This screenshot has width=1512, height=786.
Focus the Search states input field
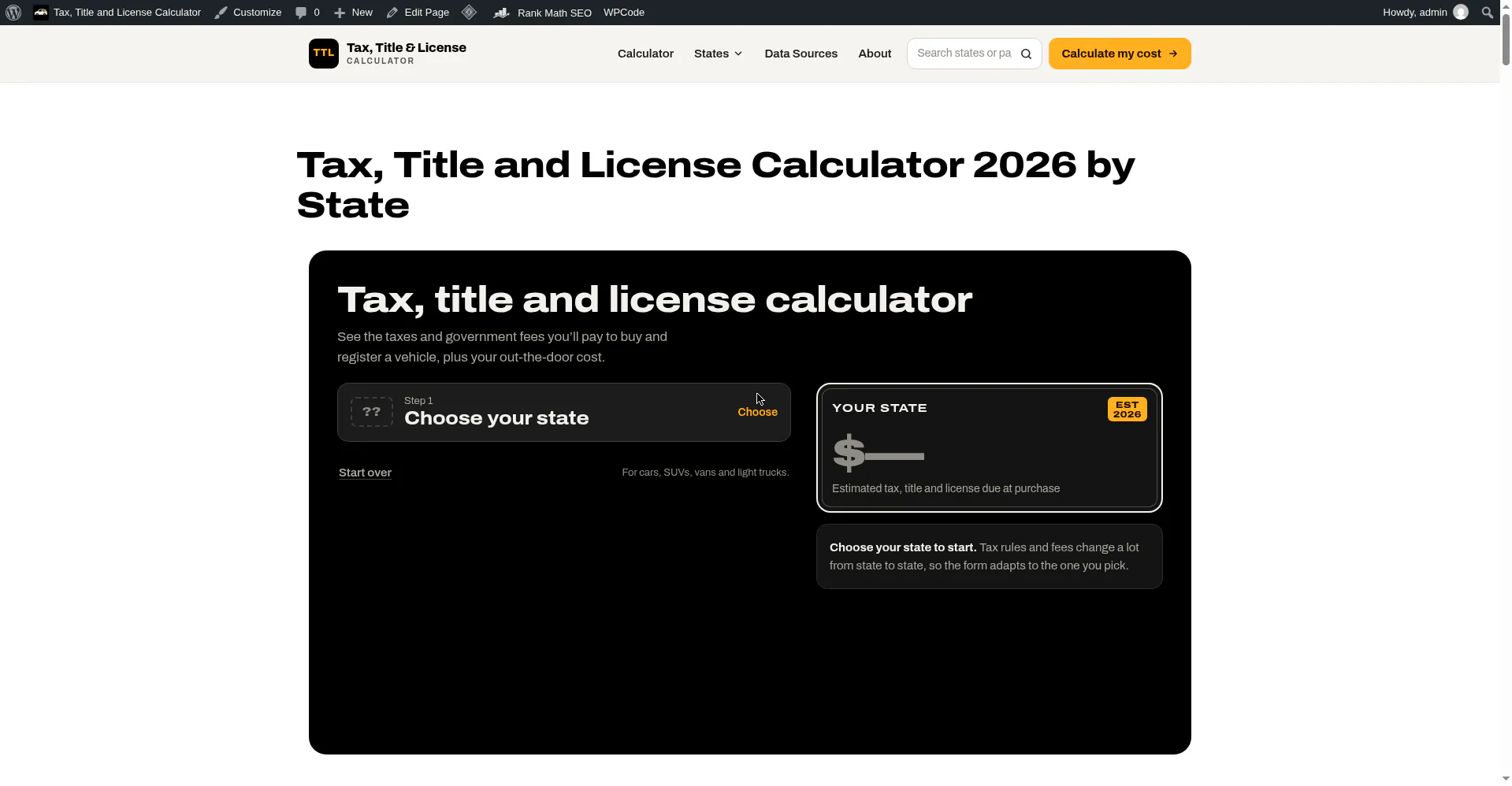pos(964,54)
